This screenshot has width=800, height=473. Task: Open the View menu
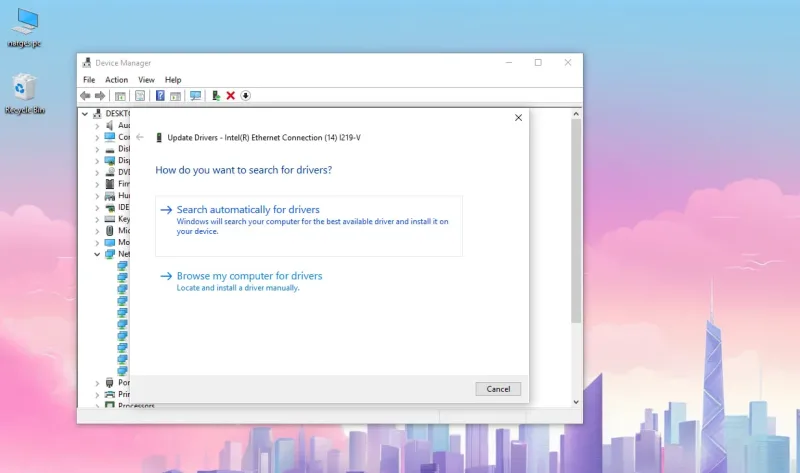tap(146, 80)
